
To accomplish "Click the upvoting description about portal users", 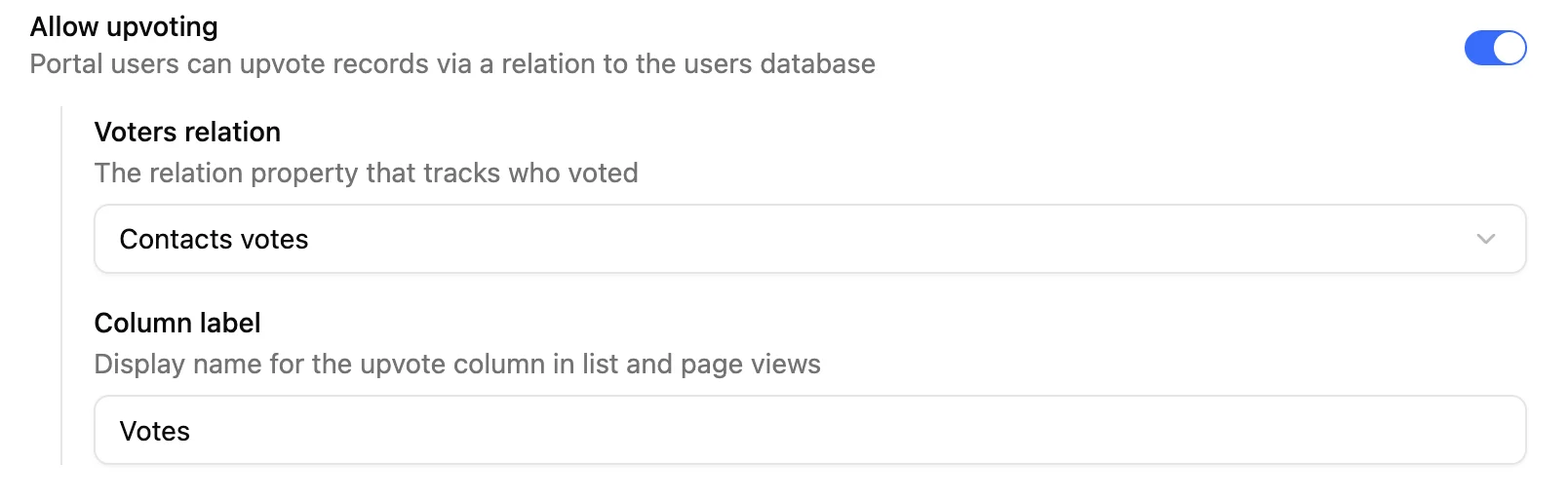I will (452, 63).
